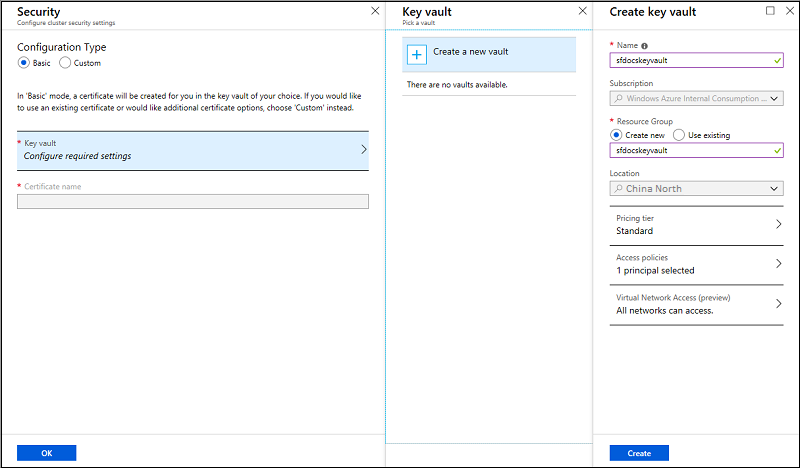
Task: Click the Create button
Action: [x=639, y=453]
